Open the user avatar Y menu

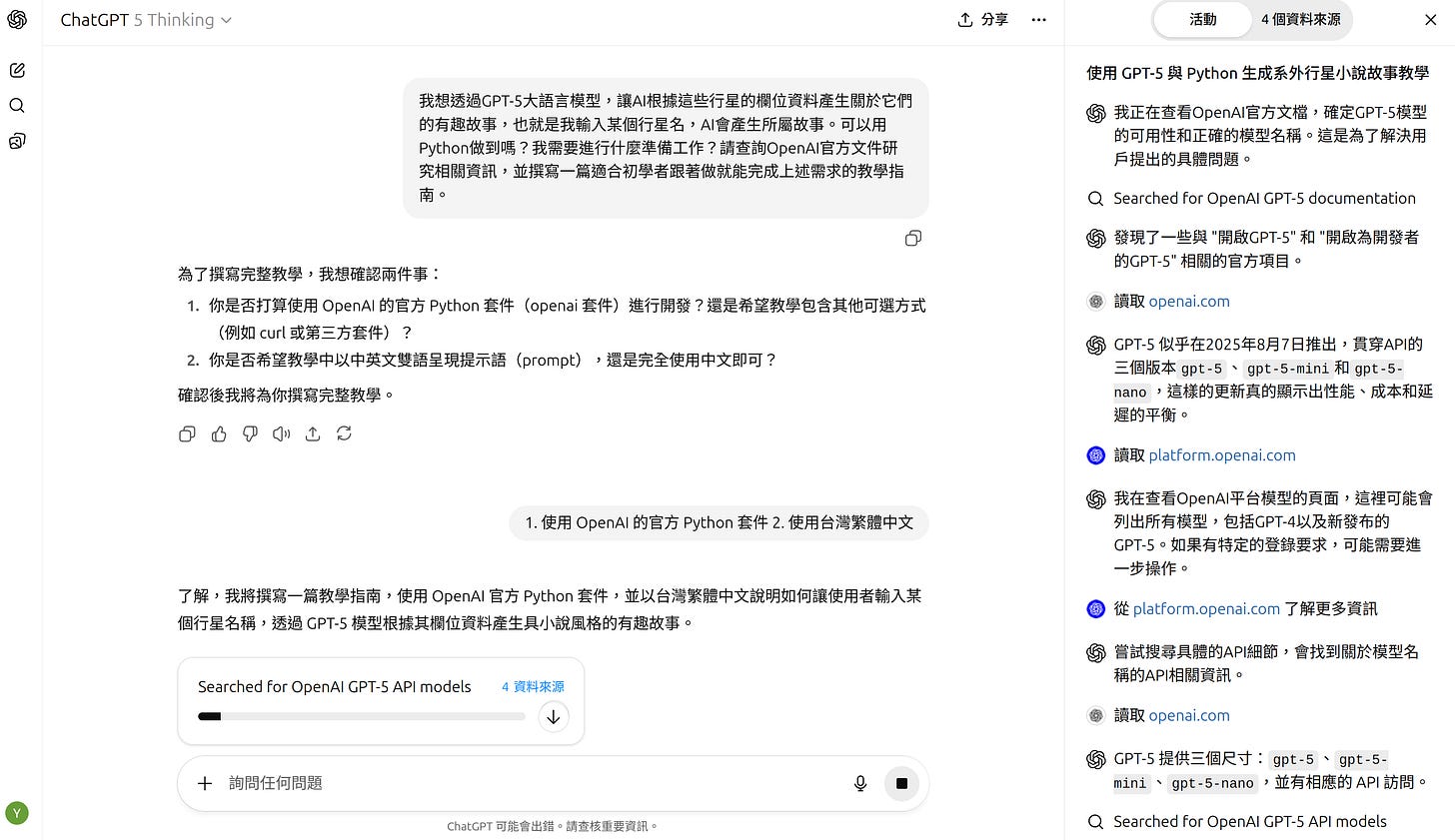[17, 813]
